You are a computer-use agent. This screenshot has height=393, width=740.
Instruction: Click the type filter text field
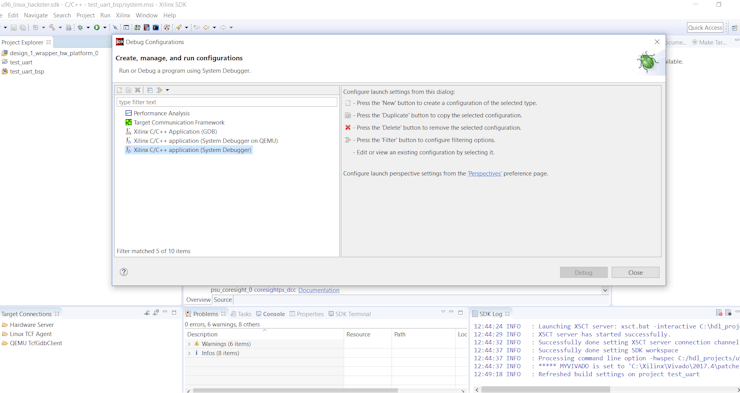(x=227, y=102)
